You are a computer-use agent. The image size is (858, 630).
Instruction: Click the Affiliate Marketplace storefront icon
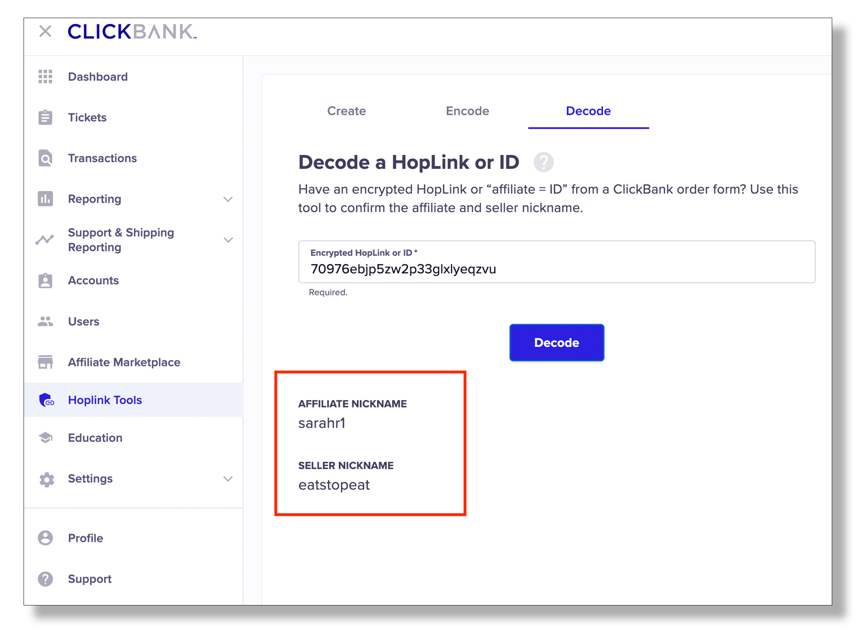click(45, 362)
